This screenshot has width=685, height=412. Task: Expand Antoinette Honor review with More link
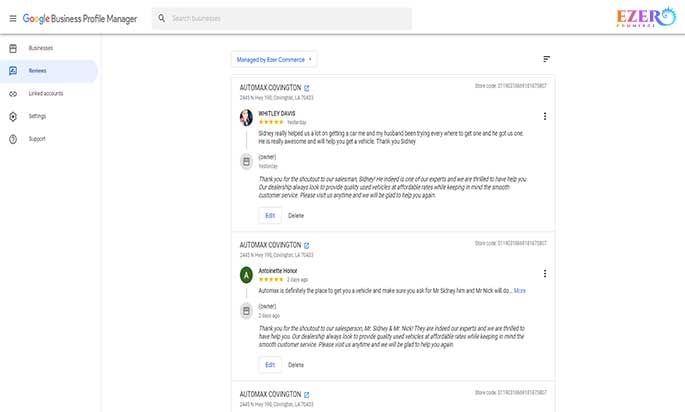[520, 291]
